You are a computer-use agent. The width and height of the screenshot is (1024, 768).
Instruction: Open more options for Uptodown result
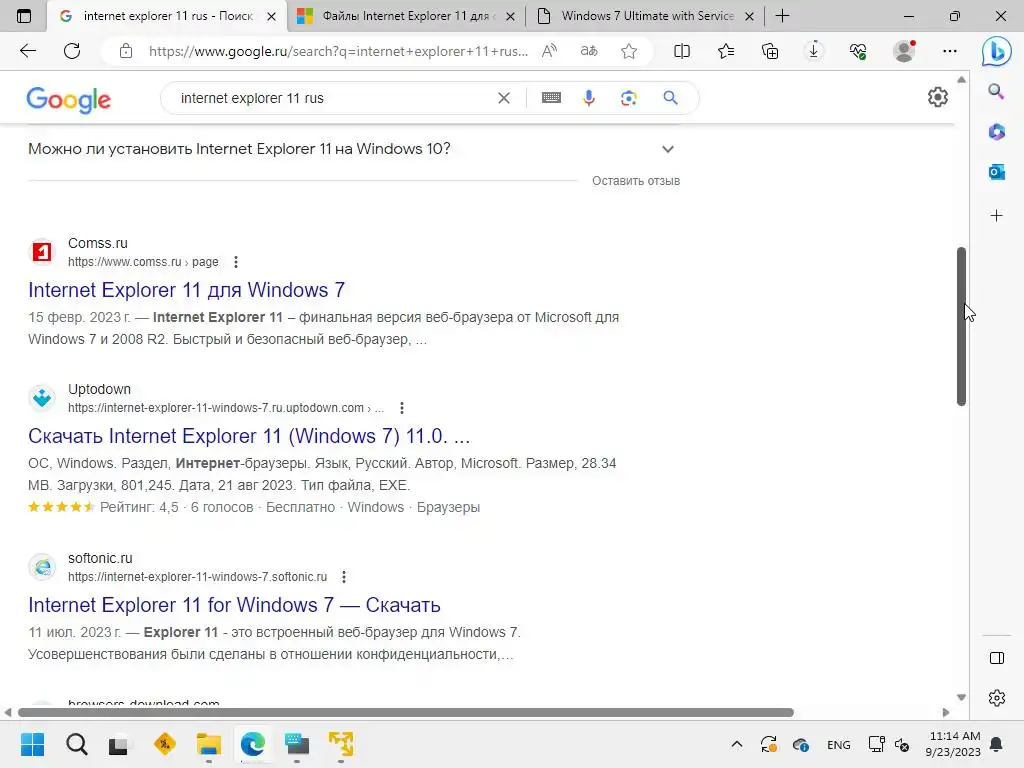click(402, 408)
